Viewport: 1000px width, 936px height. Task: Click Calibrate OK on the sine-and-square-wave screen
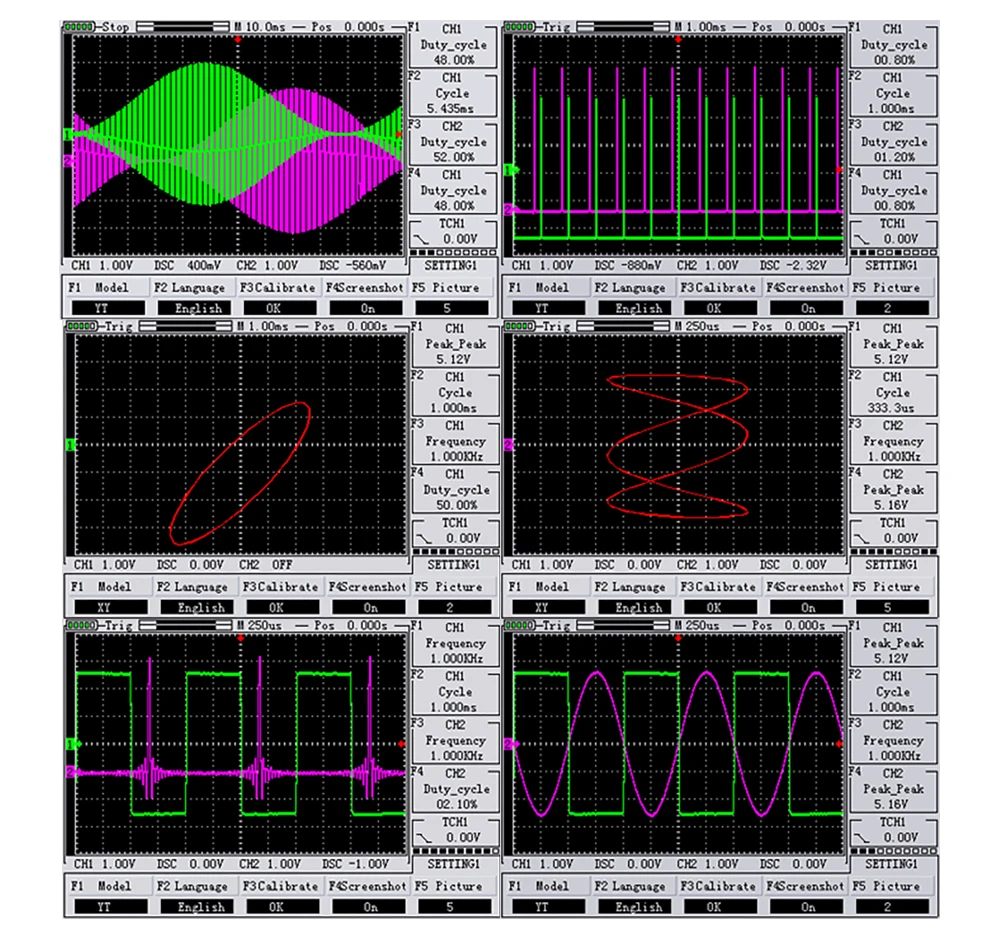tap(721, 907)
